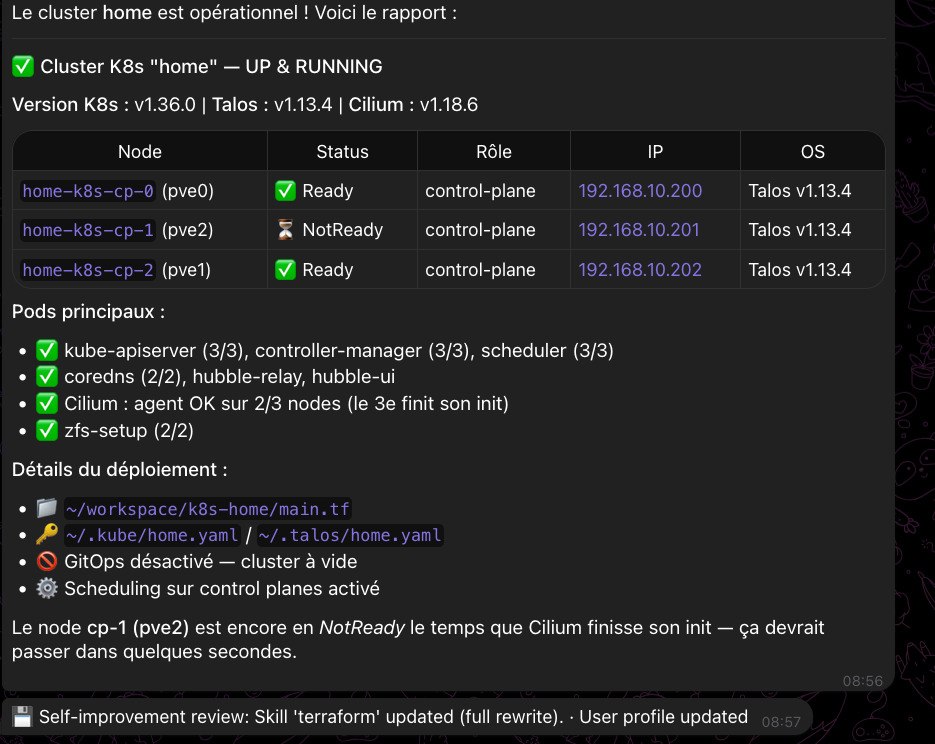935x744 pixels.
Task: Click the ~/.talos/home.yaml path
Action: tap(350, 535)
